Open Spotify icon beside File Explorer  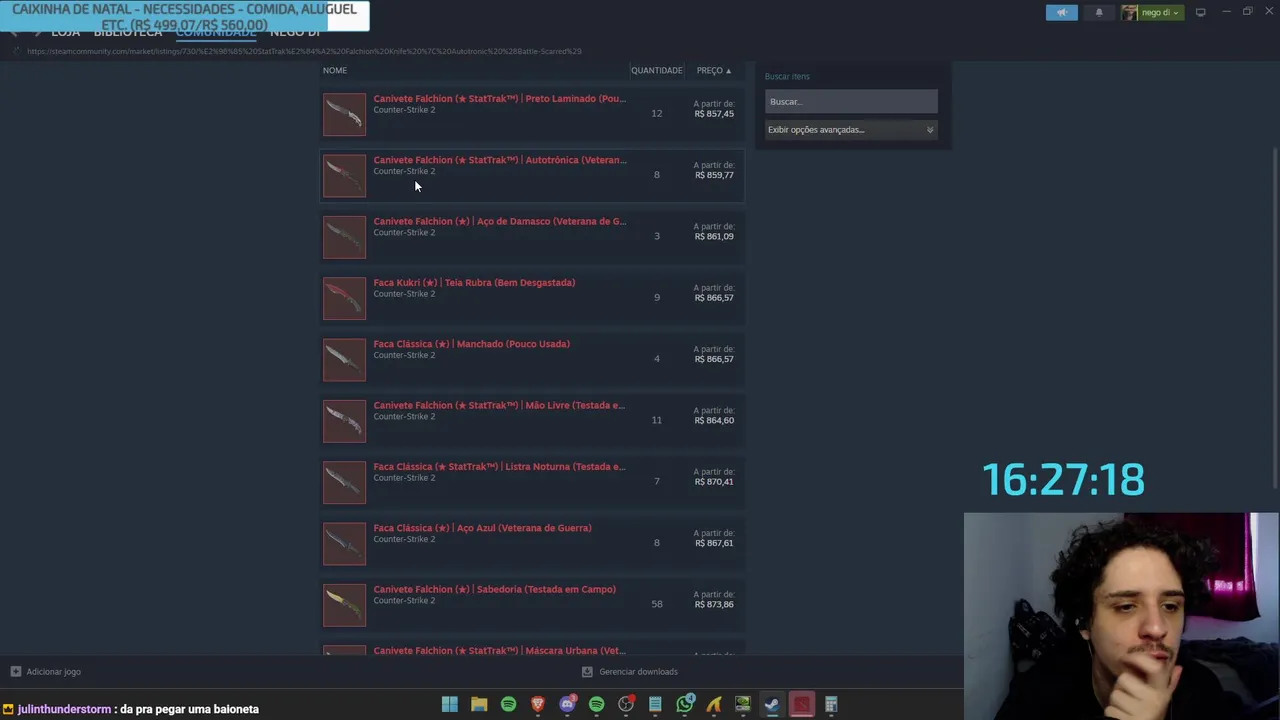(x=508, y=705)
